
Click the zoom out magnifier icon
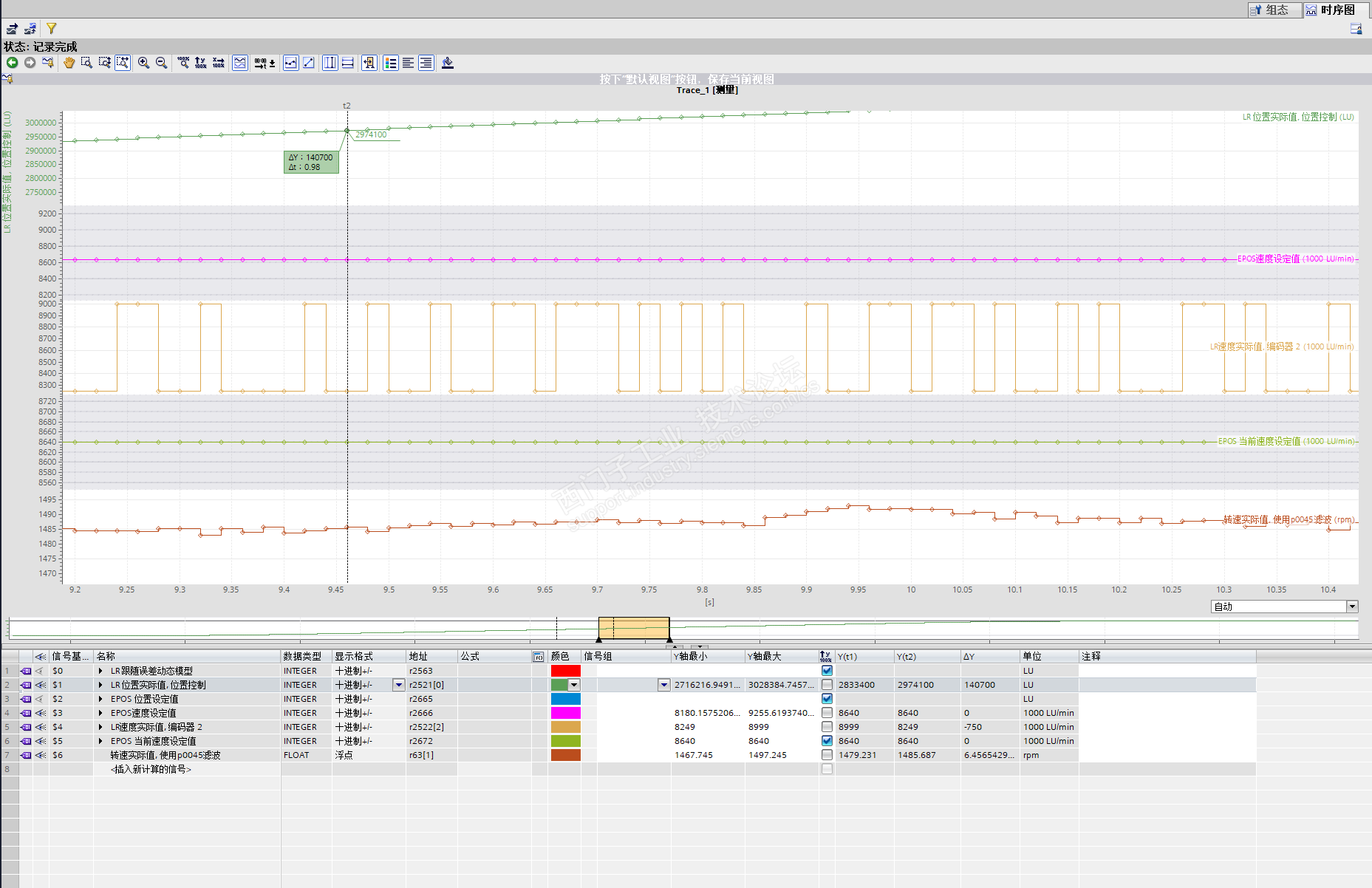pos(161,63)
